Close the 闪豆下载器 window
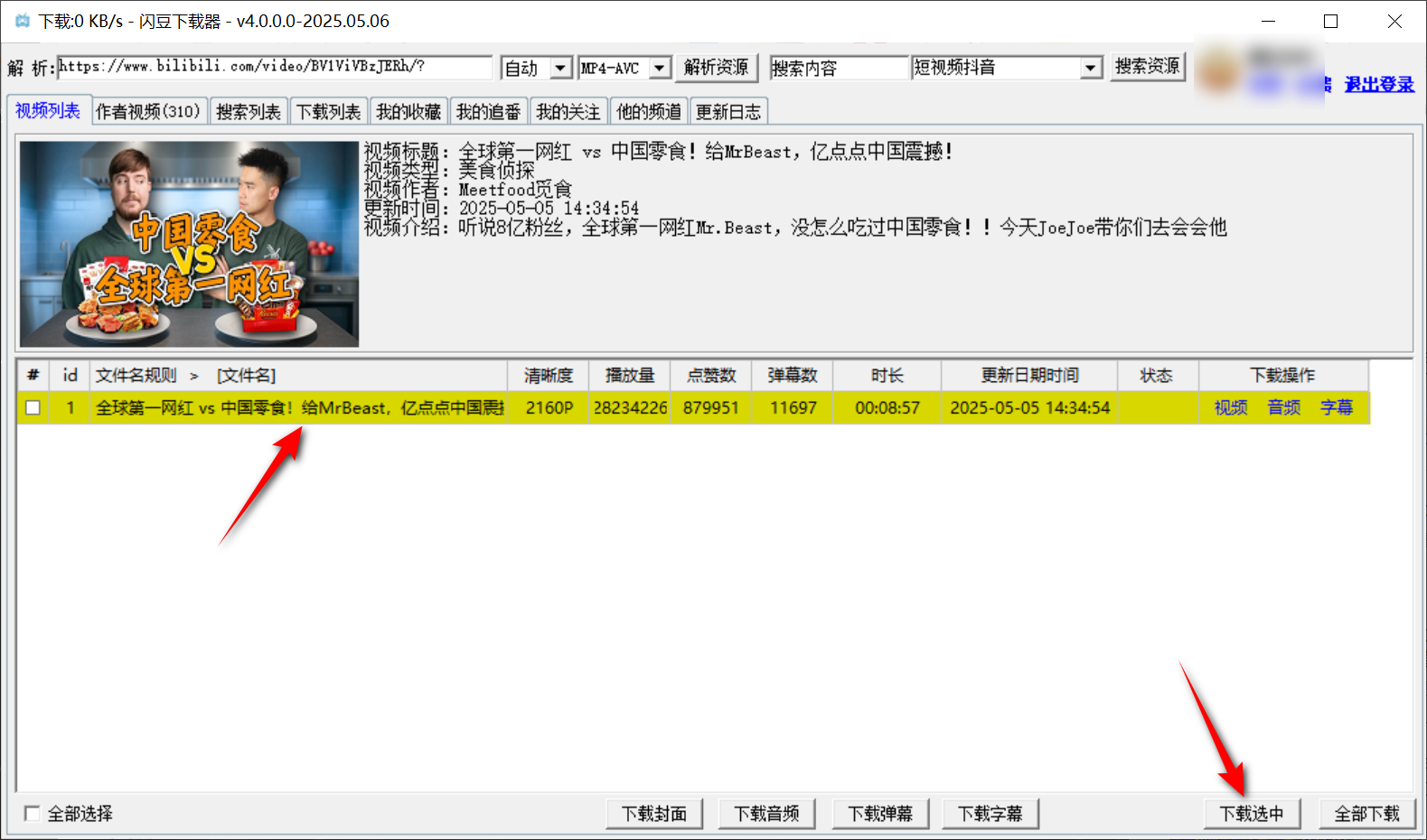Viewport: 1427px width, 840px height. click(1394, 21)
